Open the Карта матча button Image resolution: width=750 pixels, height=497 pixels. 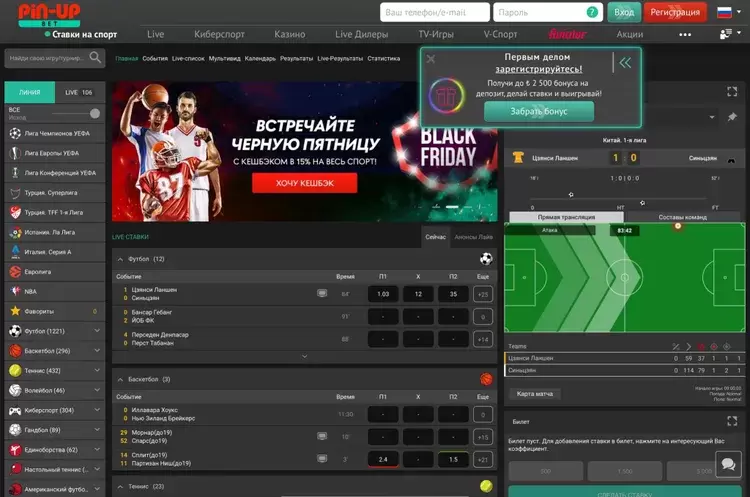pyautogui.click(x=535, y=394)
